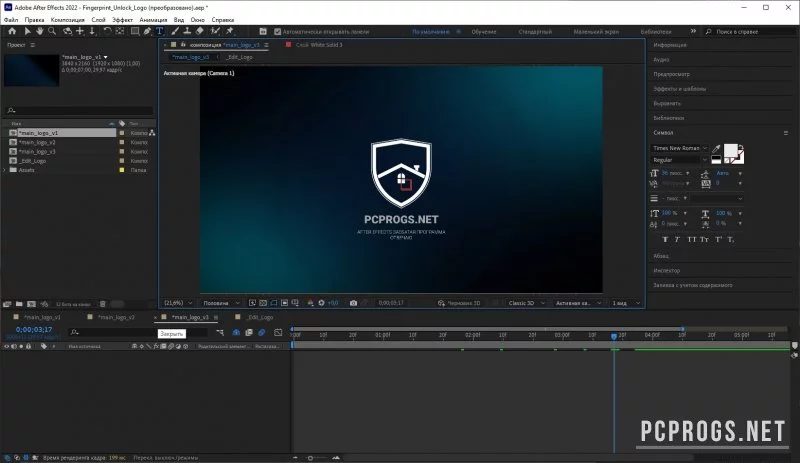Screen dimensions: 800x463
Task: Select the Библиотеки workspace
Action: tap(656, 32)
